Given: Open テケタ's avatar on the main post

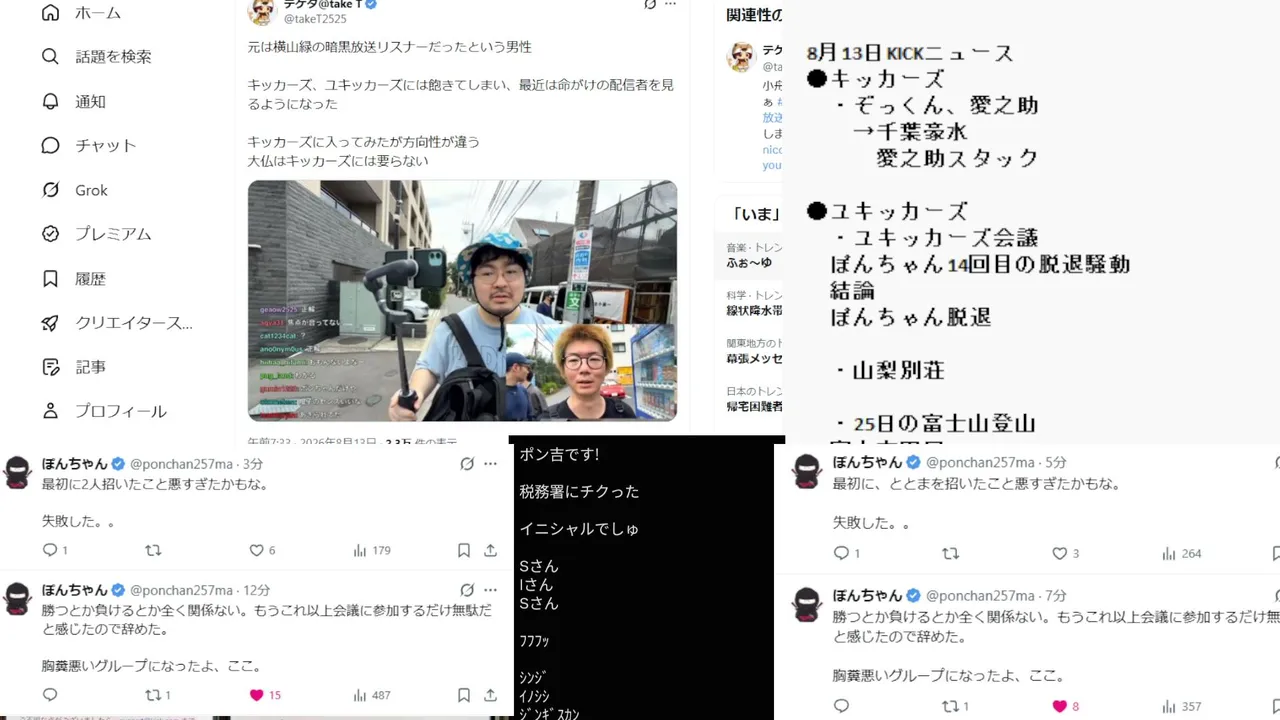Looking at the screenshot, I should tap(262, 11).
